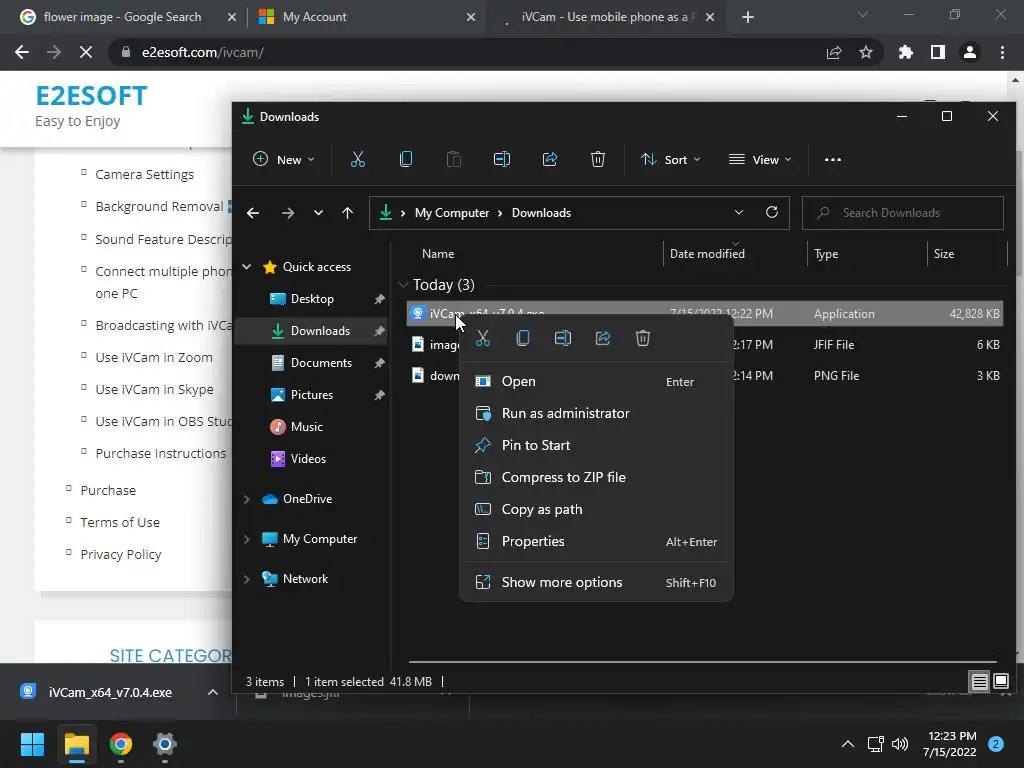Click Search Downloads field

click(903, 213)
